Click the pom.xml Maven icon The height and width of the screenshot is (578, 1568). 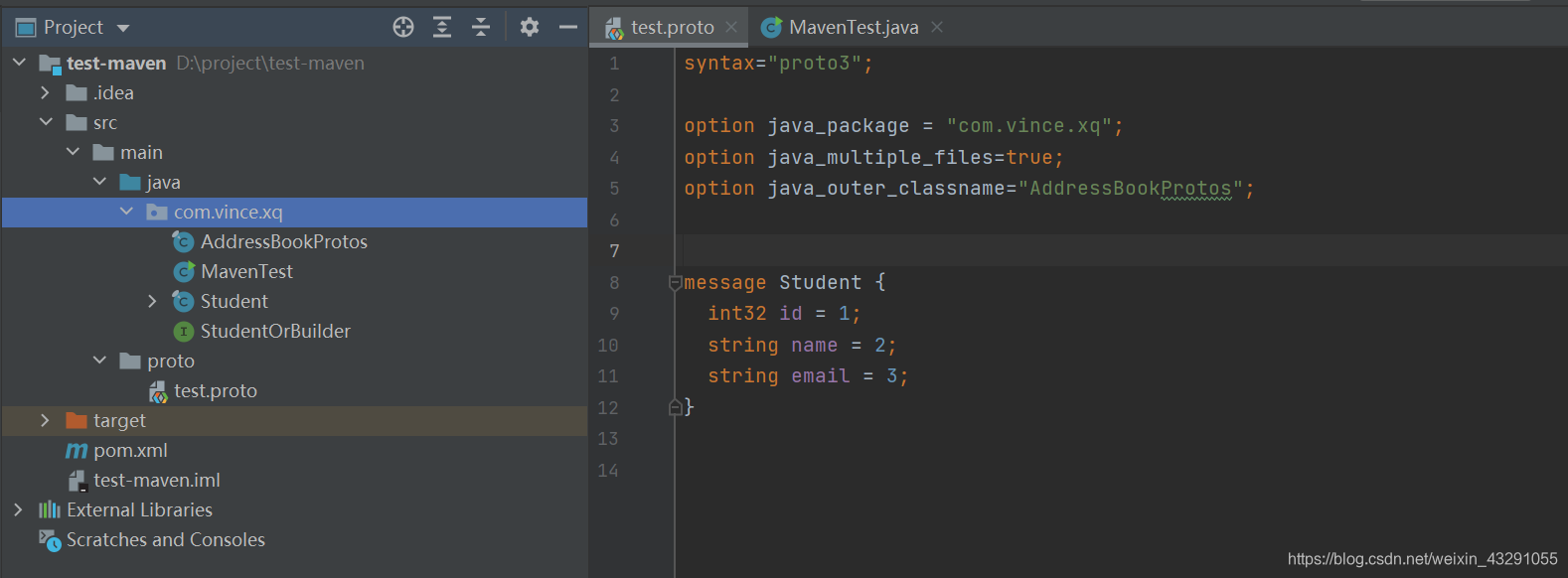[77, 450]
